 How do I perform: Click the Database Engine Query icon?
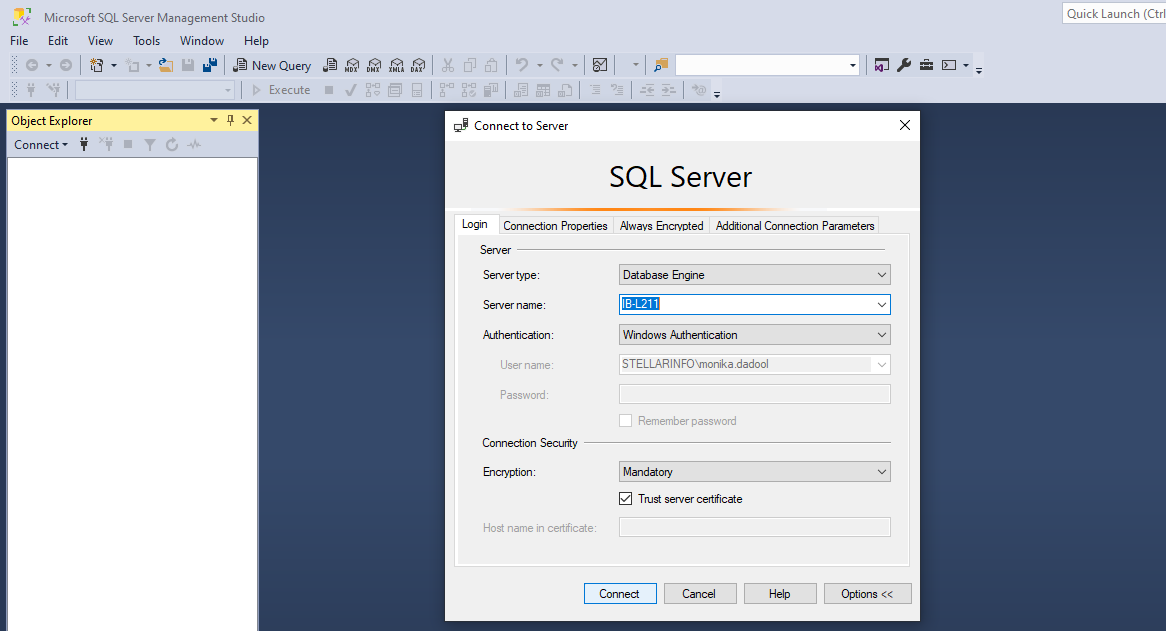coord(330,65)
